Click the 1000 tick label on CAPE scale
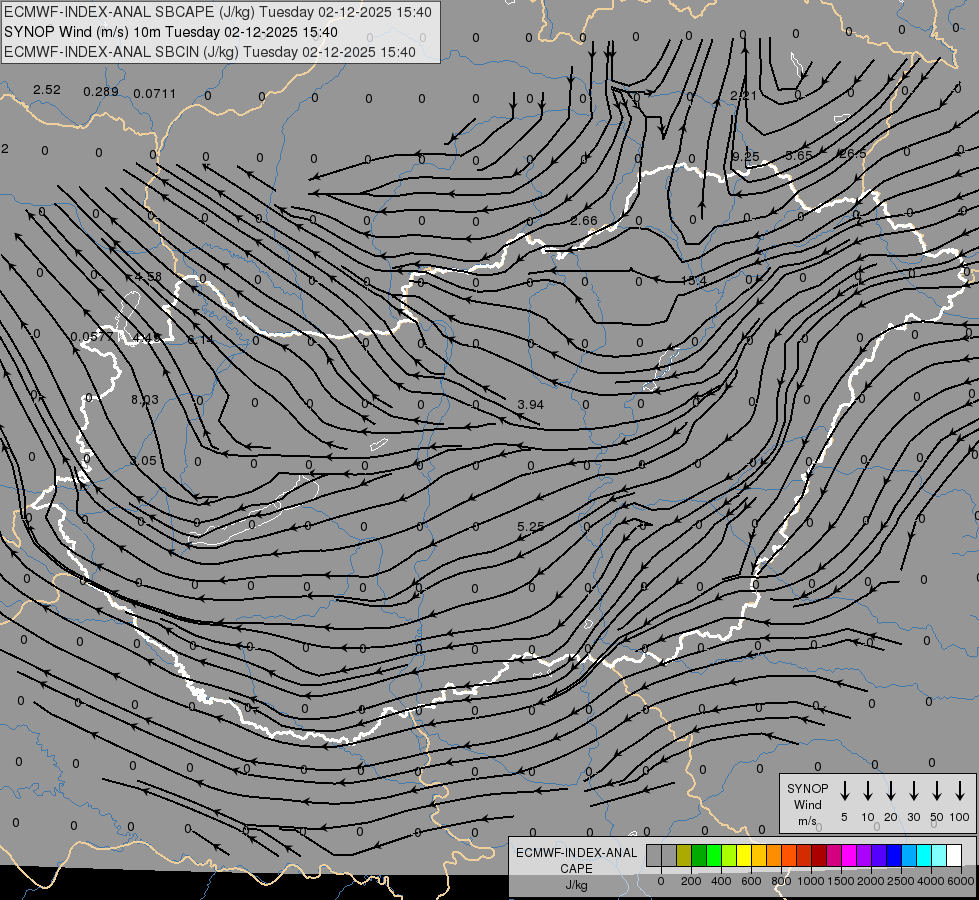This screenshot has height=900, width=979. pyautogui.click(x=811, y=881)
